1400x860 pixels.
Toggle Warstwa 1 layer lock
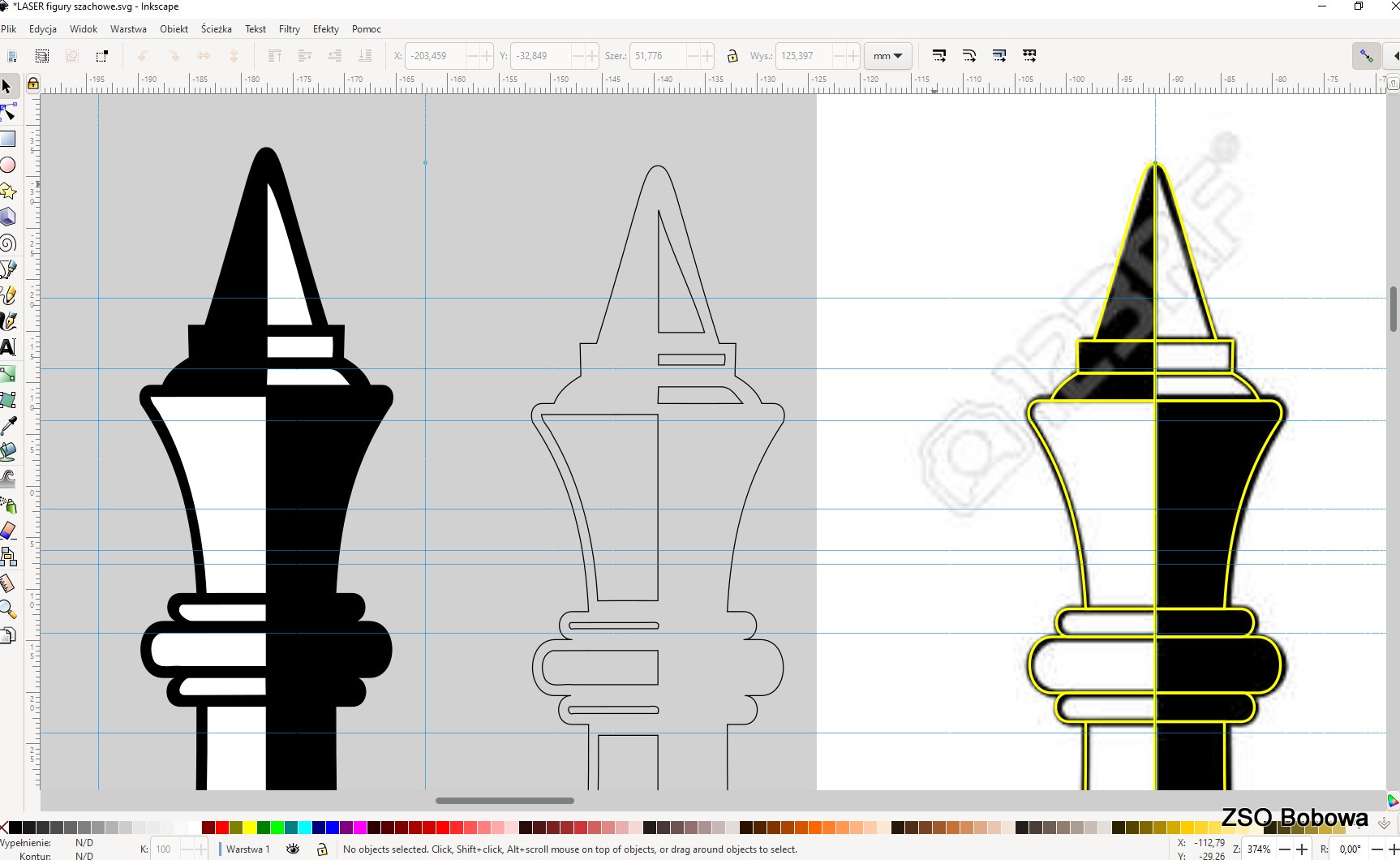click(322, 849)
